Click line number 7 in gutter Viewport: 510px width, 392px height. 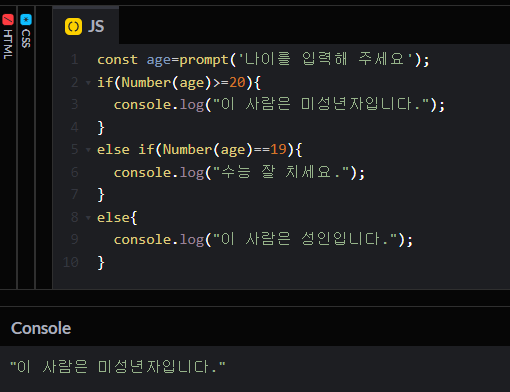coord(75,195)
